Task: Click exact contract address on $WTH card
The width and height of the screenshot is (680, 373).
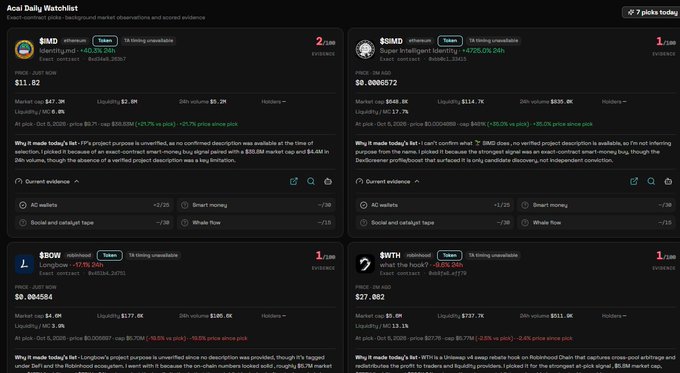Action: pos(448,273)
